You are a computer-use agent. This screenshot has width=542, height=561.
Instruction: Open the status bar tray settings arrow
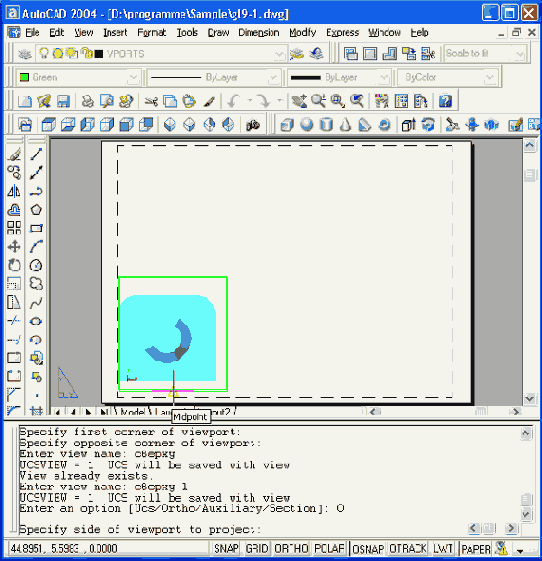click(x=521, y=551)
